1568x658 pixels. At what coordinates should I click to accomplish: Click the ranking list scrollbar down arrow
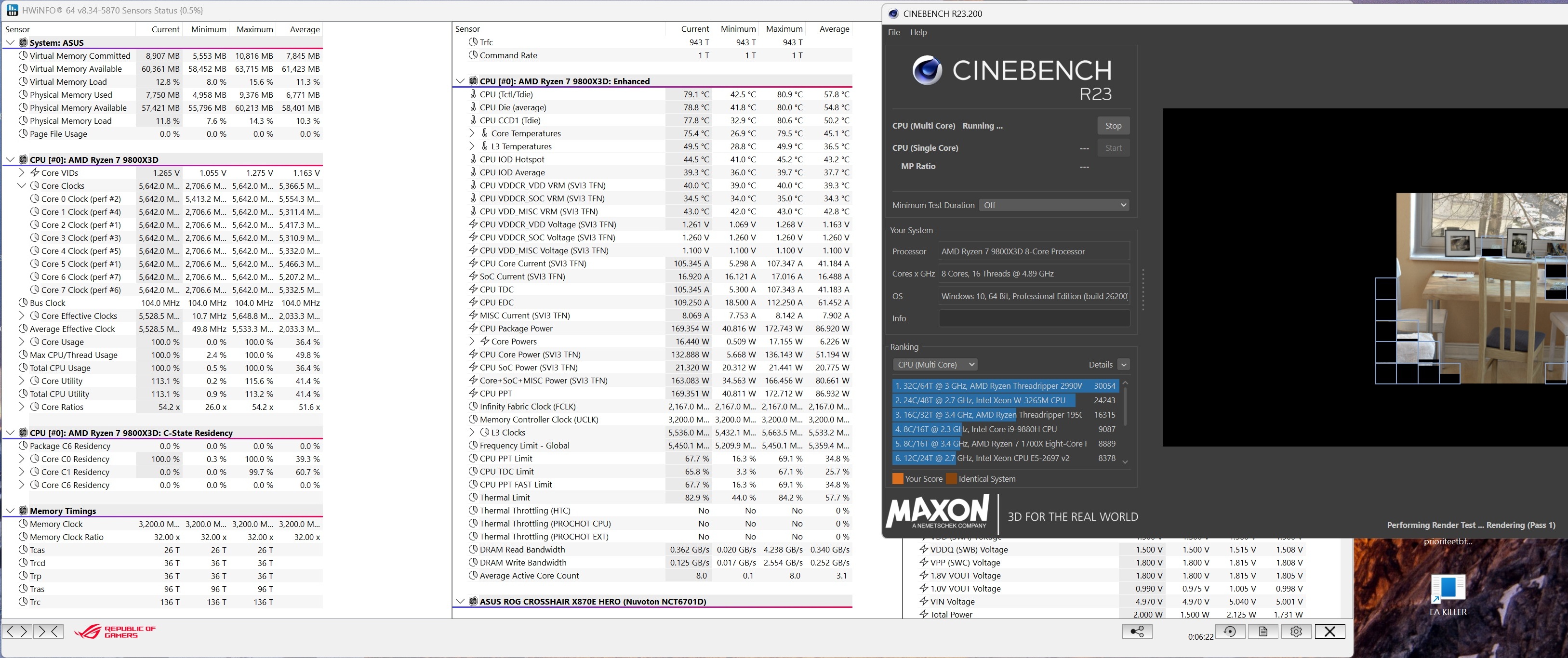(1125, 461)
